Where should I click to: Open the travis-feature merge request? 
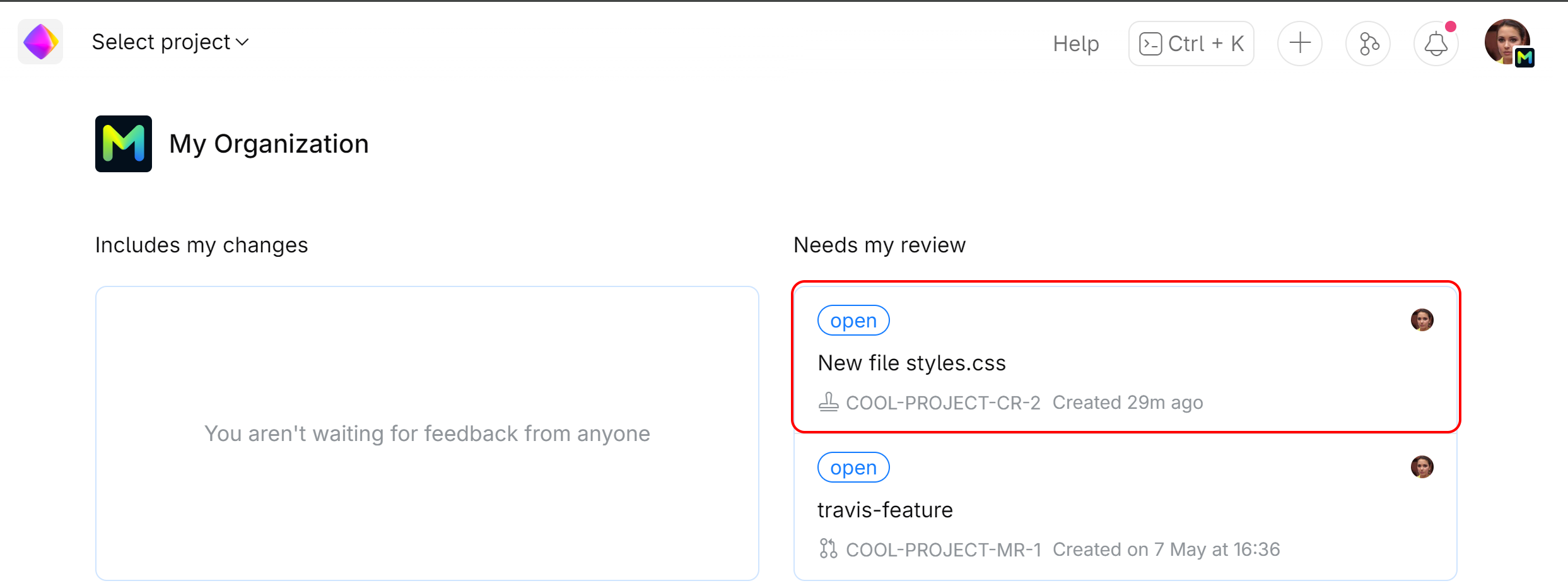885,510
